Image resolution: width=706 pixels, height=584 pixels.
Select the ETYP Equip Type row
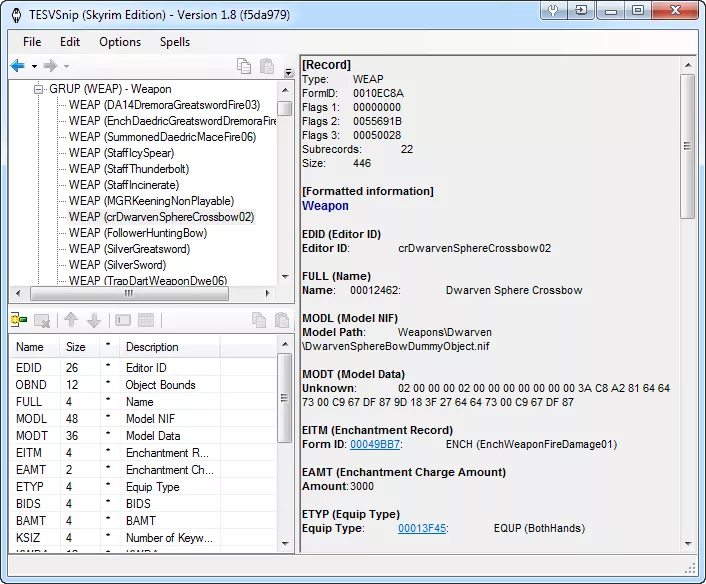[x=143, y=487]
